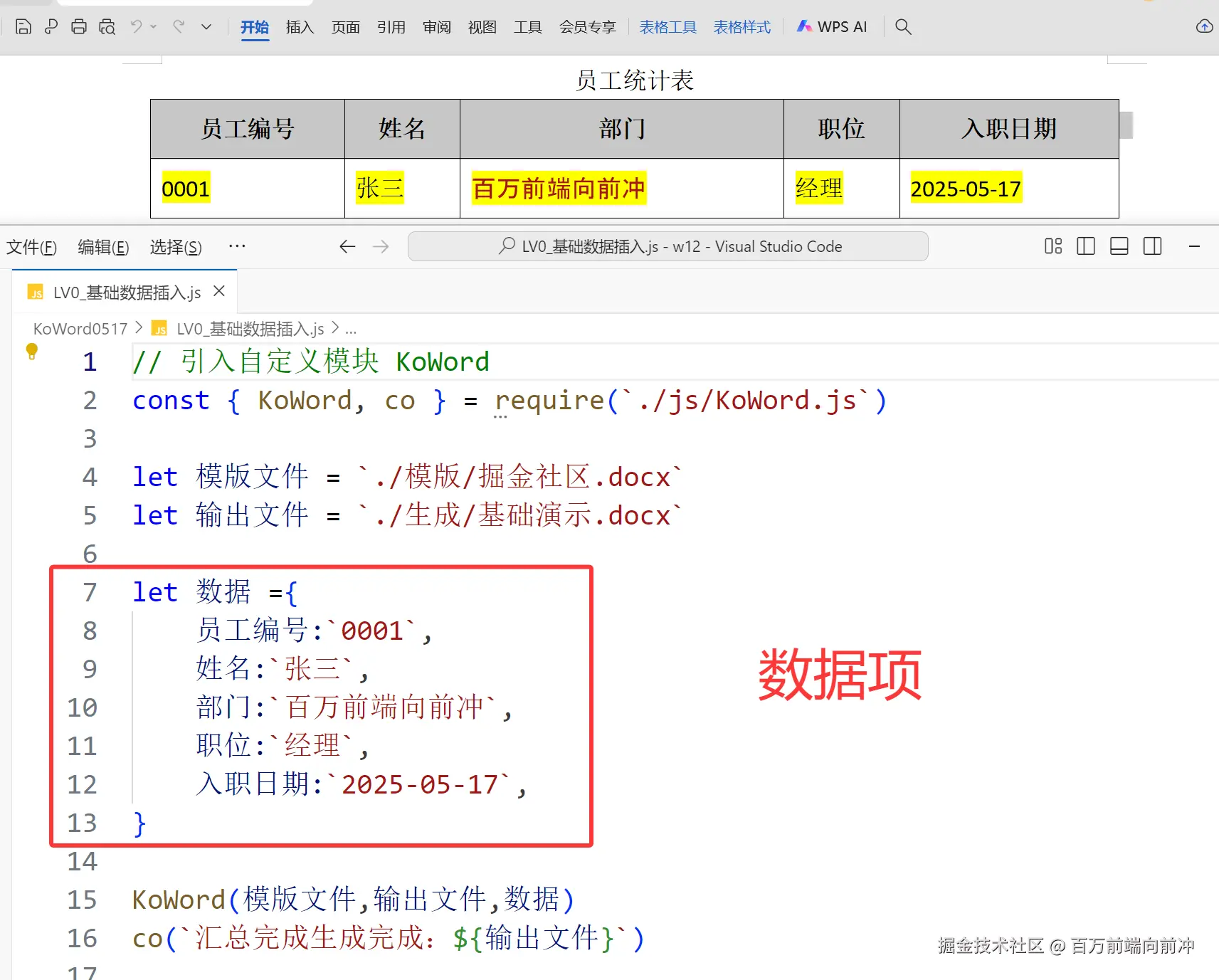Open Customize Layout in VS Code titlebar

1052,246
